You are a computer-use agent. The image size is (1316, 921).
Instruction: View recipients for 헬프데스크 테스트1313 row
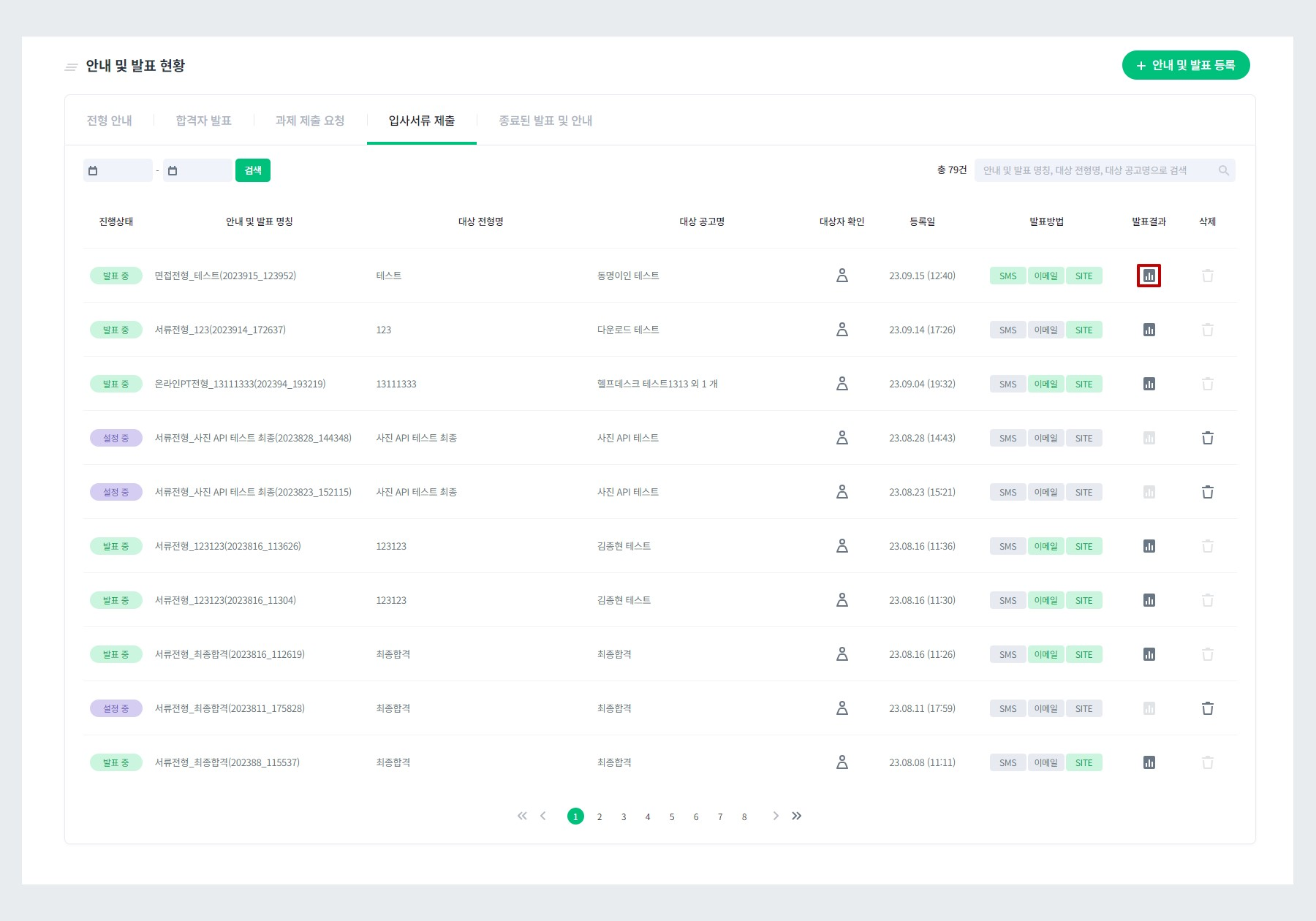coord(842,384)
